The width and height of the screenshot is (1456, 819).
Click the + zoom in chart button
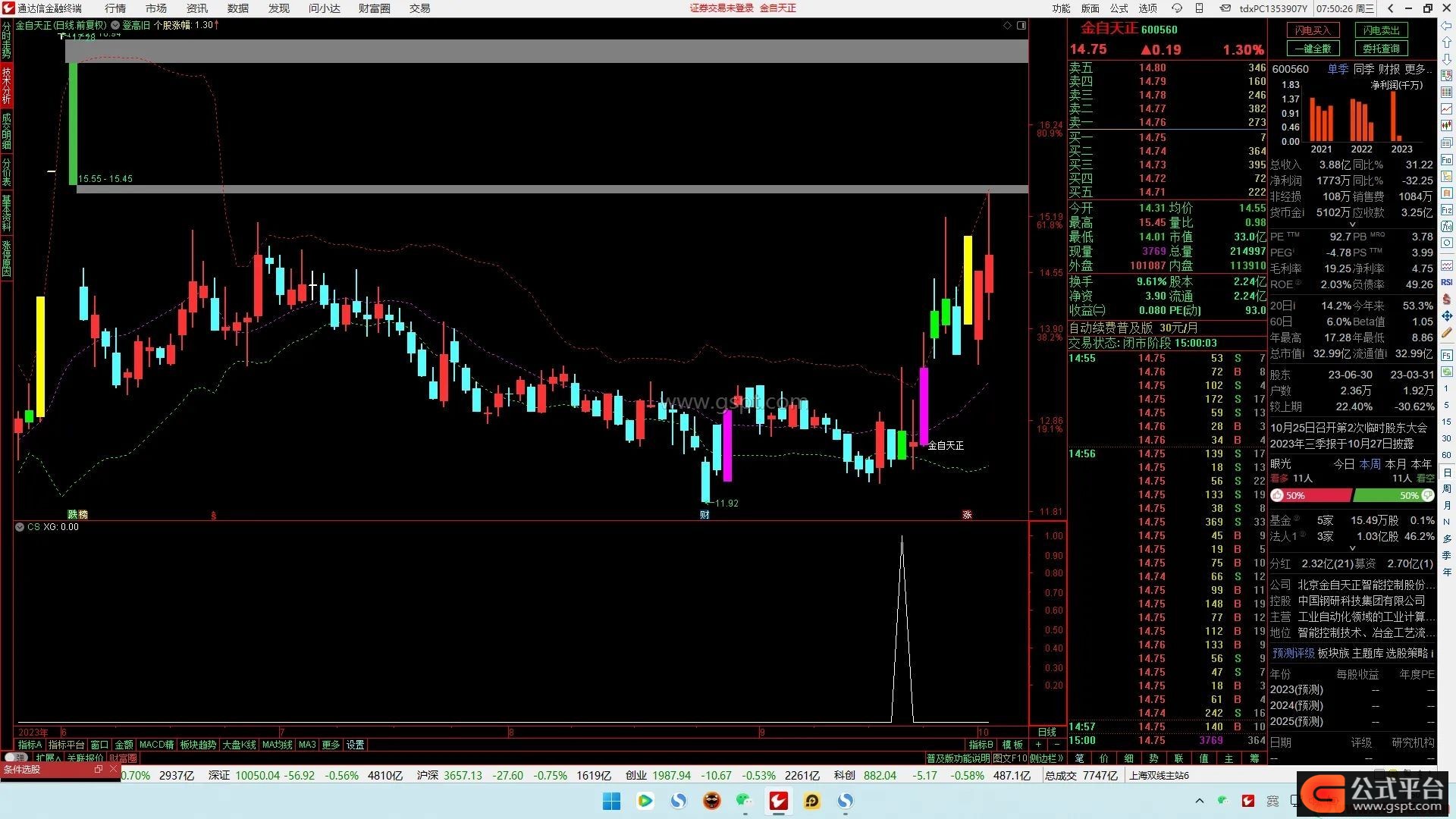tap(1038, 745)
